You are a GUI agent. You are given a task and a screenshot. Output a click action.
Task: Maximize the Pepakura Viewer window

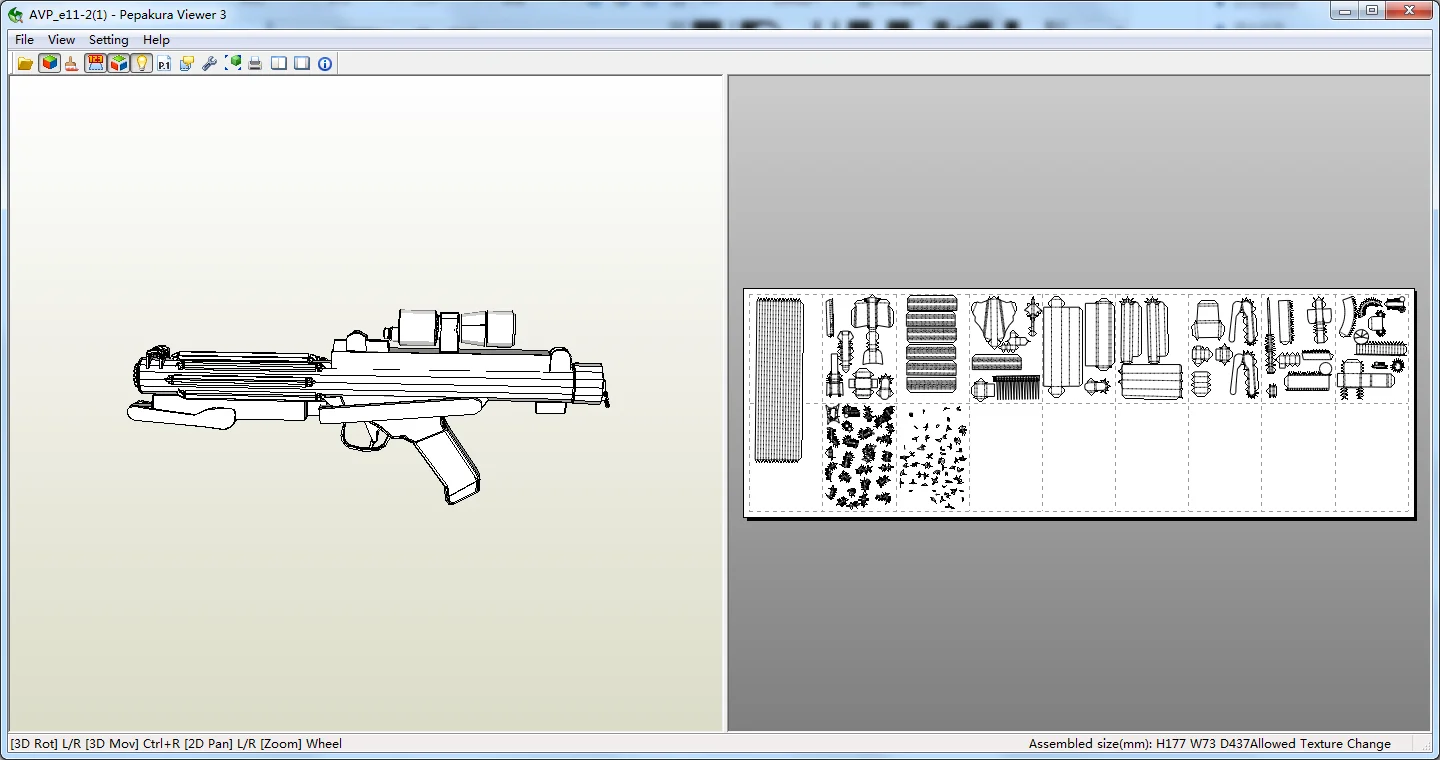1372,11
